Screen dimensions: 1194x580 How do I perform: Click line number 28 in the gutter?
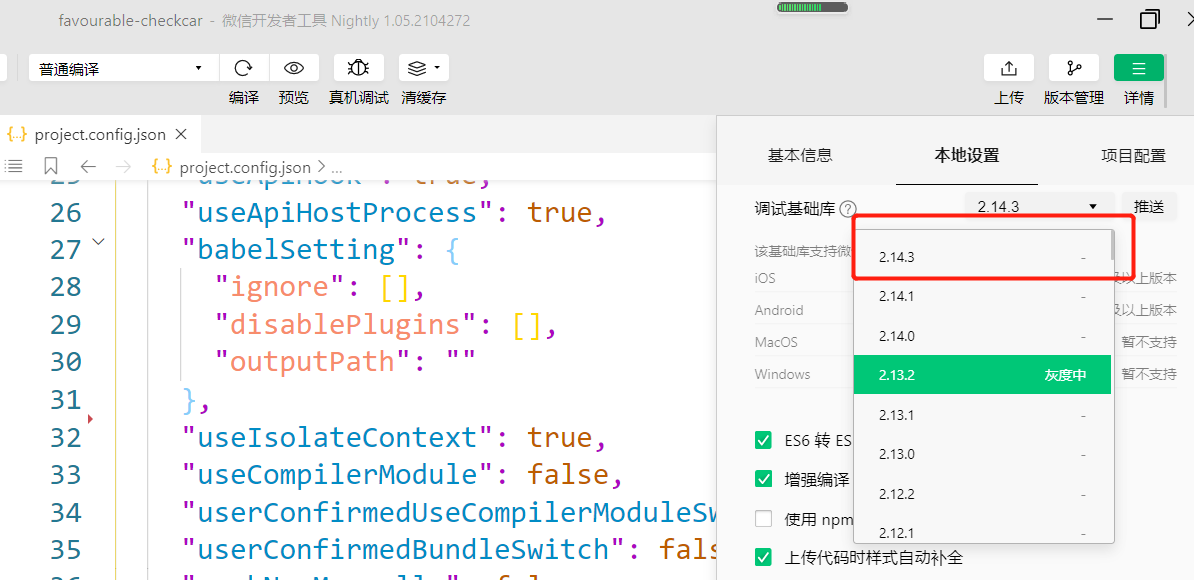65,287
